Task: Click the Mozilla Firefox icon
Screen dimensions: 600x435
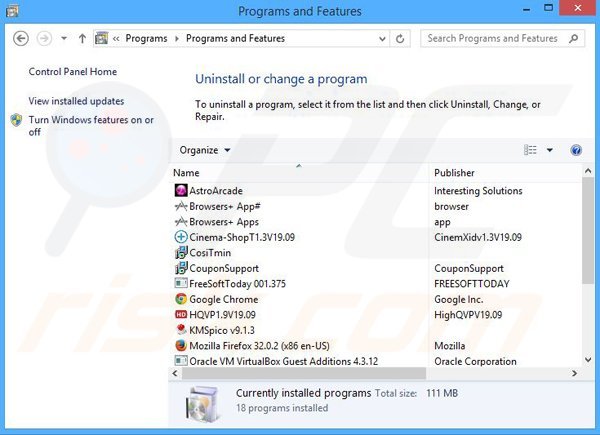Action: [x=181, y=345]
